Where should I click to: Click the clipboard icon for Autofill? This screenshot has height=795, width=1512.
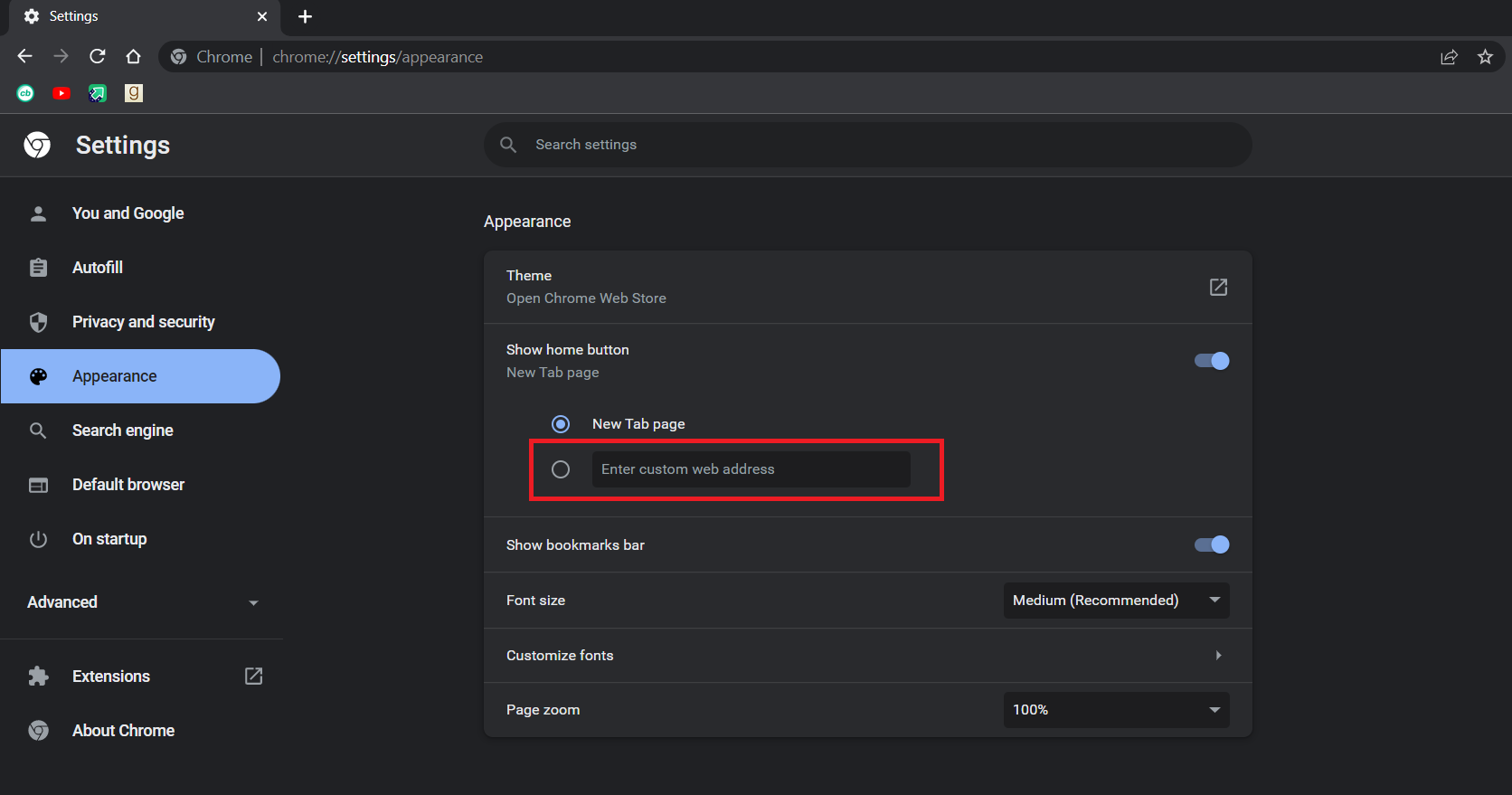click(x=38, y=268)
